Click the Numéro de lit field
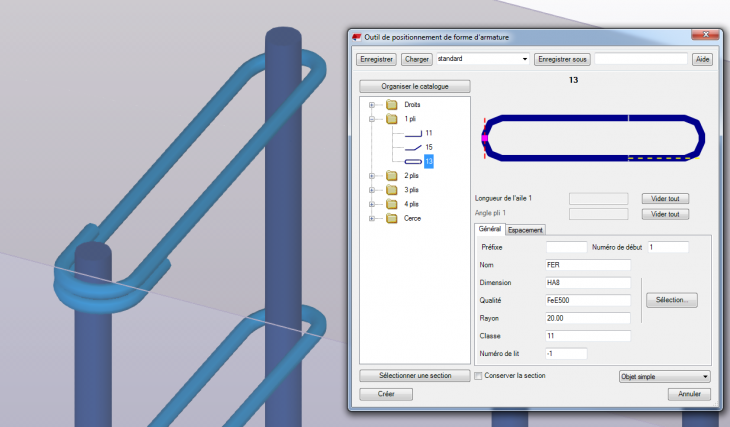Screen dimensions: 730x427 [566, 354]
